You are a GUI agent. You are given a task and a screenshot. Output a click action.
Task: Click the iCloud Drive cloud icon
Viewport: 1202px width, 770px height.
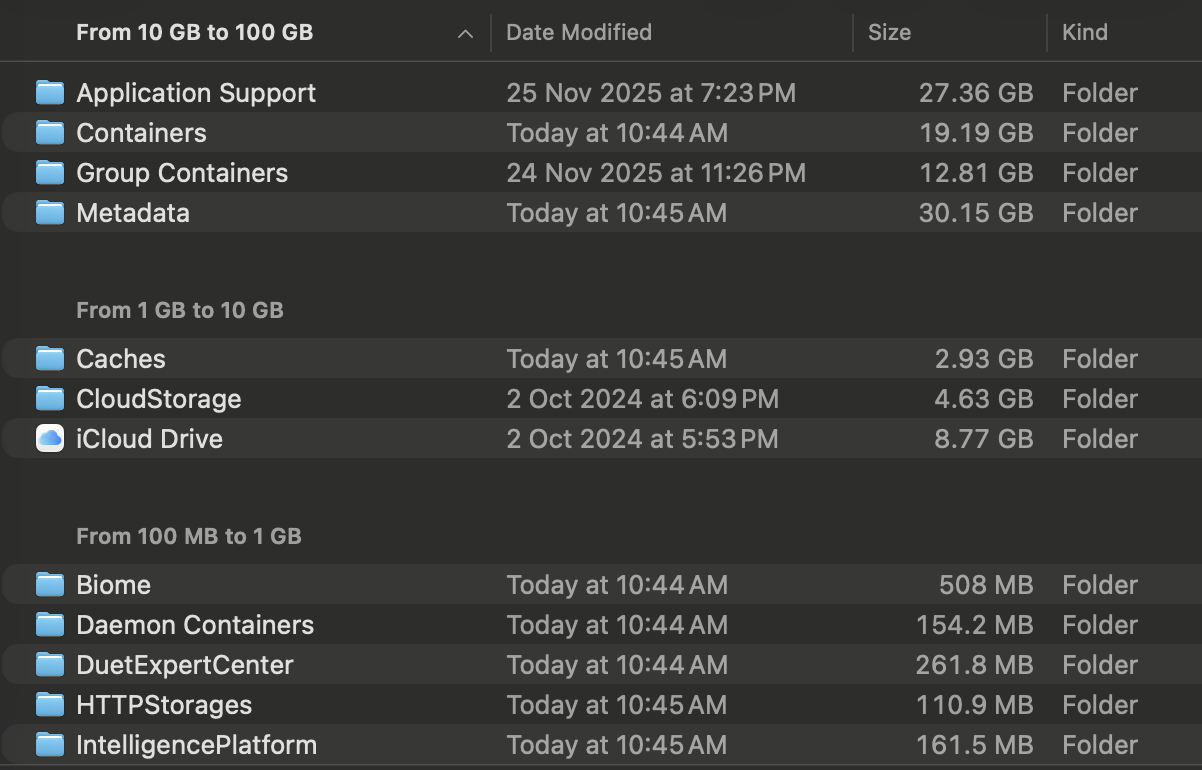[x=50, y=439]
